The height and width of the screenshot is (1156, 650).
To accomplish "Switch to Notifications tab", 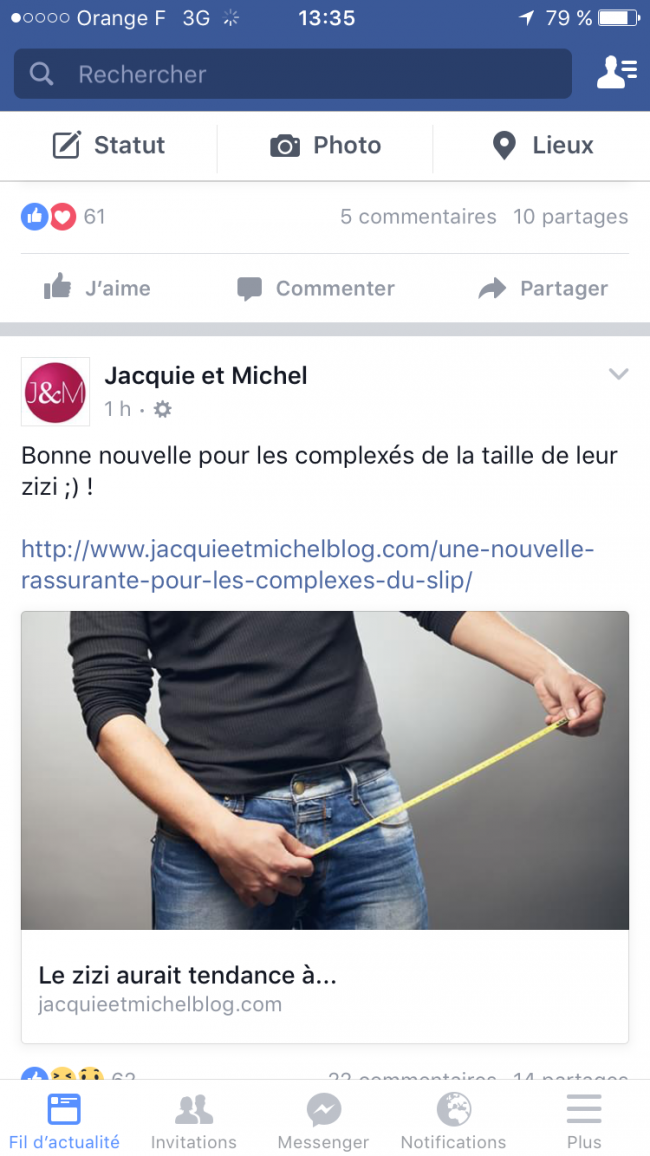I will [x=453, y=1119].
